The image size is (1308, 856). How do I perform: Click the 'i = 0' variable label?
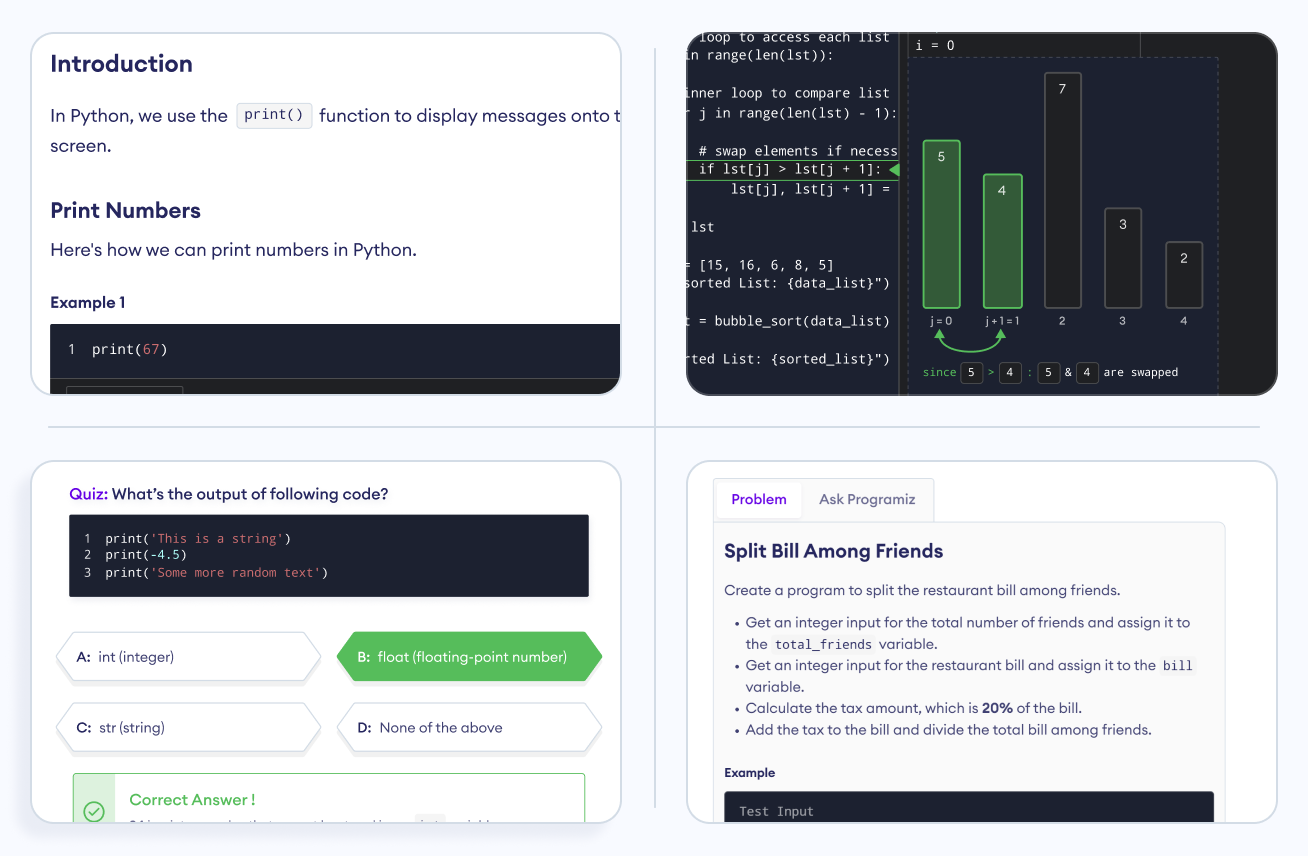point(935,45)
